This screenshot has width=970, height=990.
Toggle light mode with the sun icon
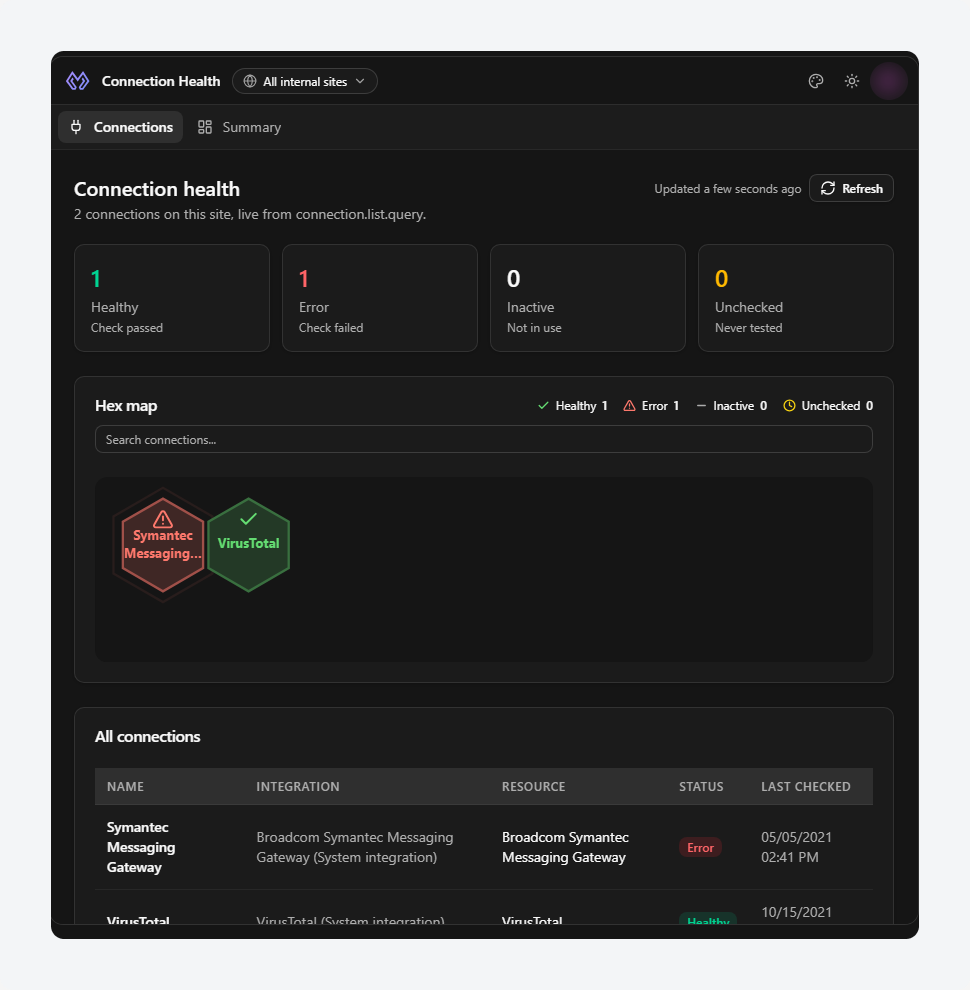pos(852,81)
